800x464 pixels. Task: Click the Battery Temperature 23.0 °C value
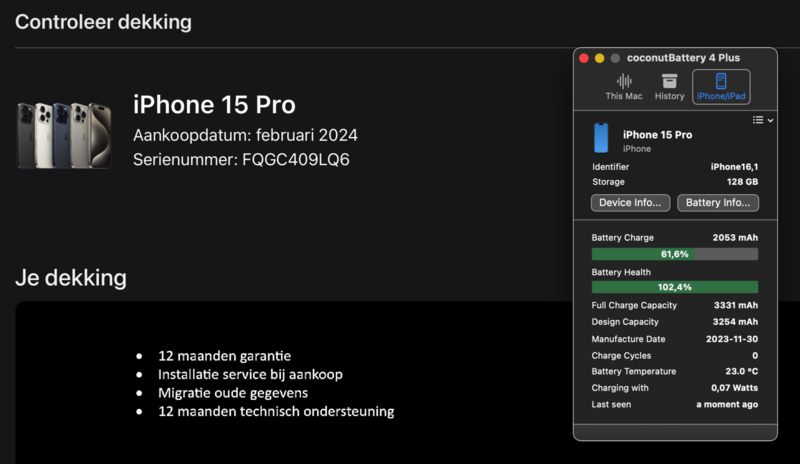[742, 372]
